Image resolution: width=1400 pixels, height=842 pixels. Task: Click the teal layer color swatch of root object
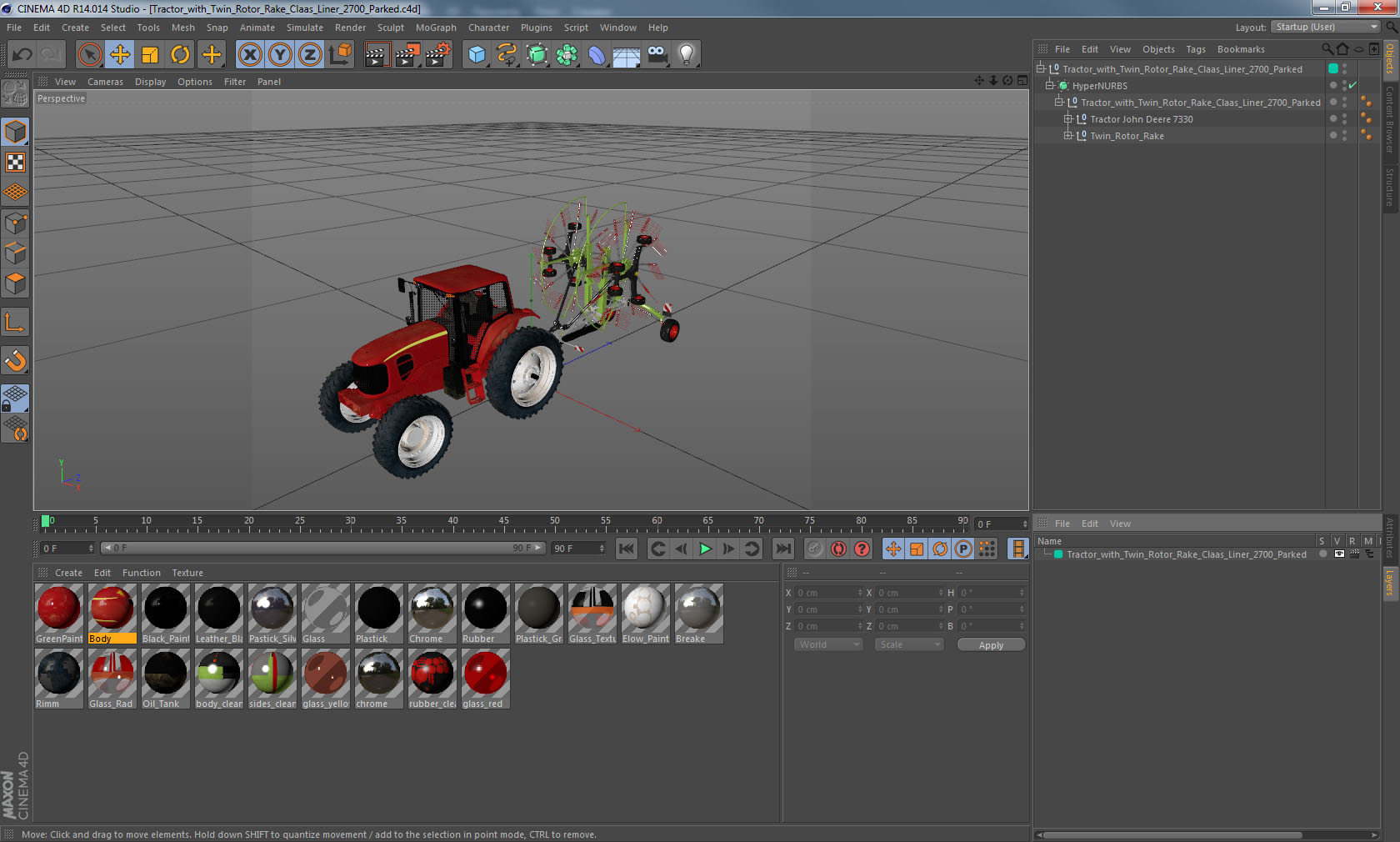pos(1333,68)
